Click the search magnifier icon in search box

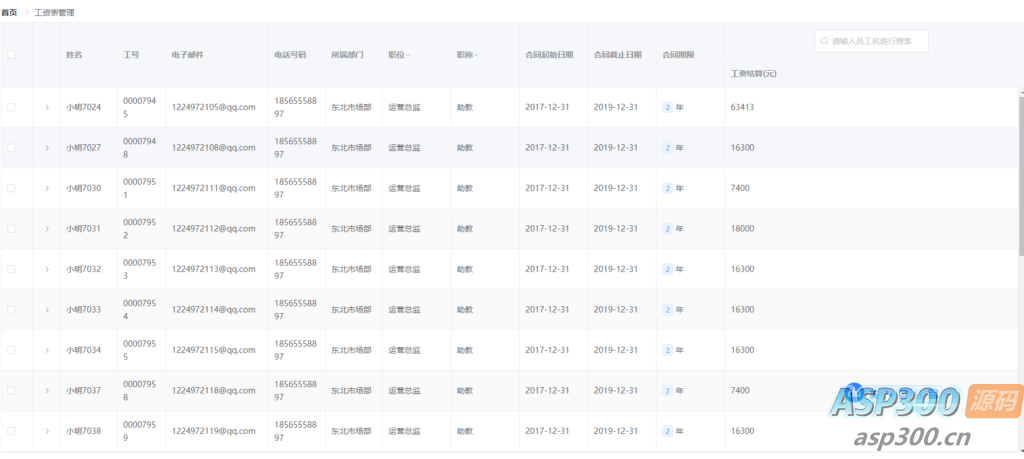point(825,42)
